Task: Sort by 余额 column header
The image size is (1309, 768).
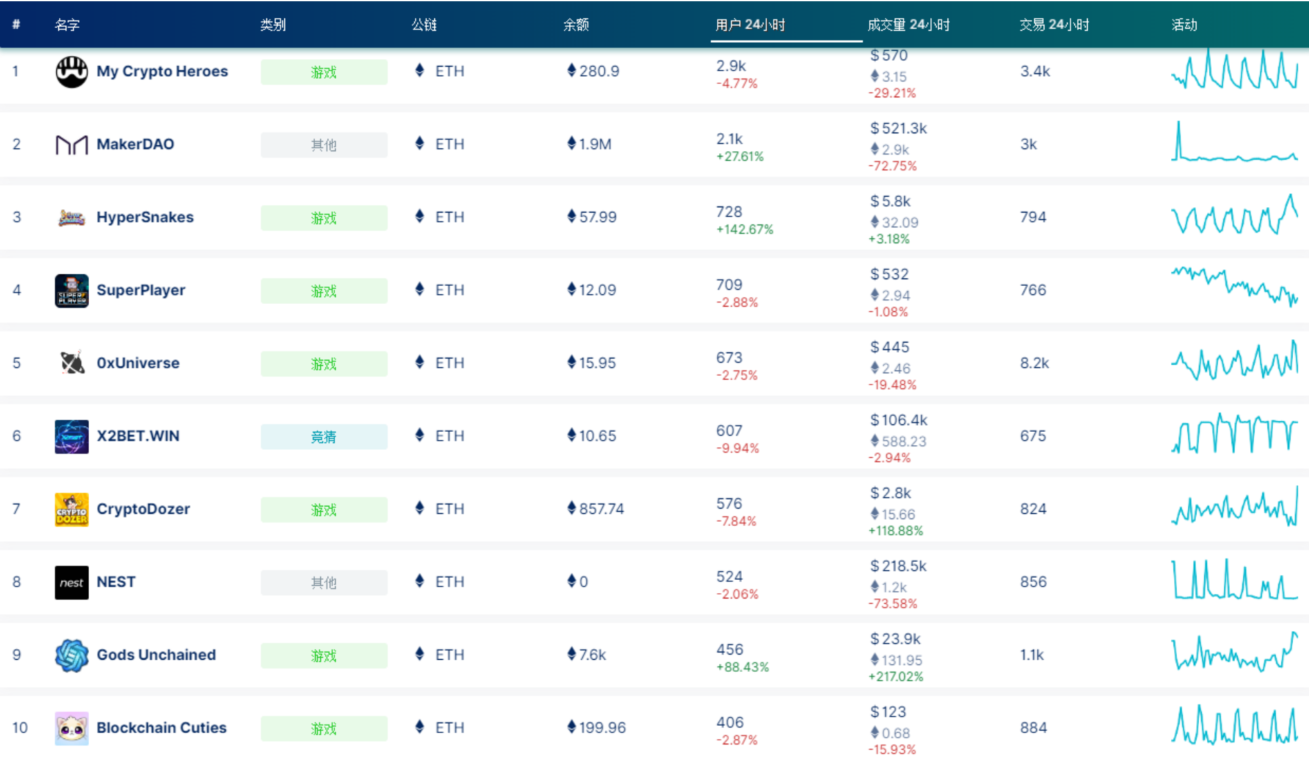Action: click(576, 25)
